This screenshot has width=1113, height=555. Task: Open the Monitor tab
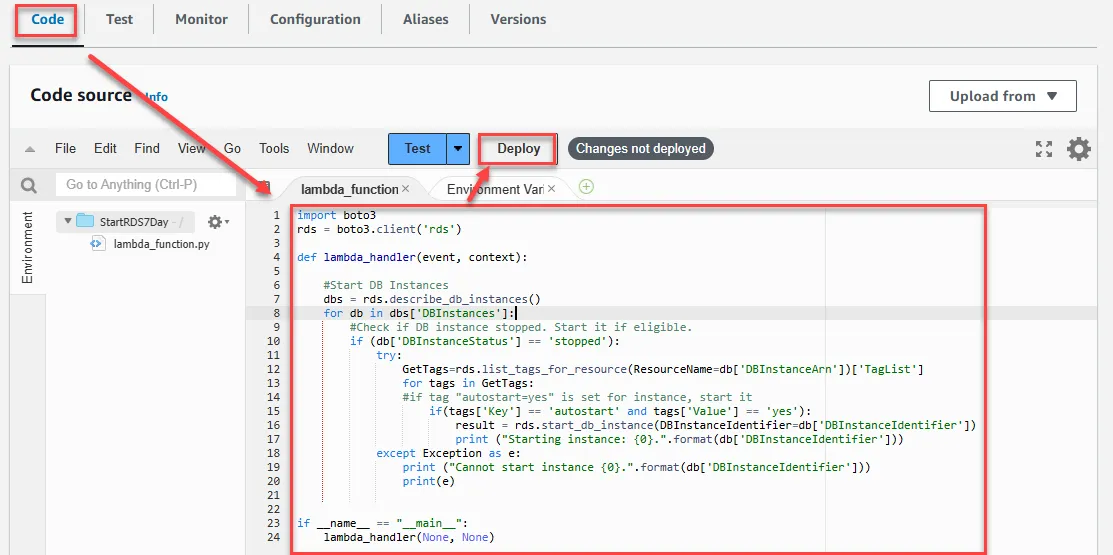(202, 19)
